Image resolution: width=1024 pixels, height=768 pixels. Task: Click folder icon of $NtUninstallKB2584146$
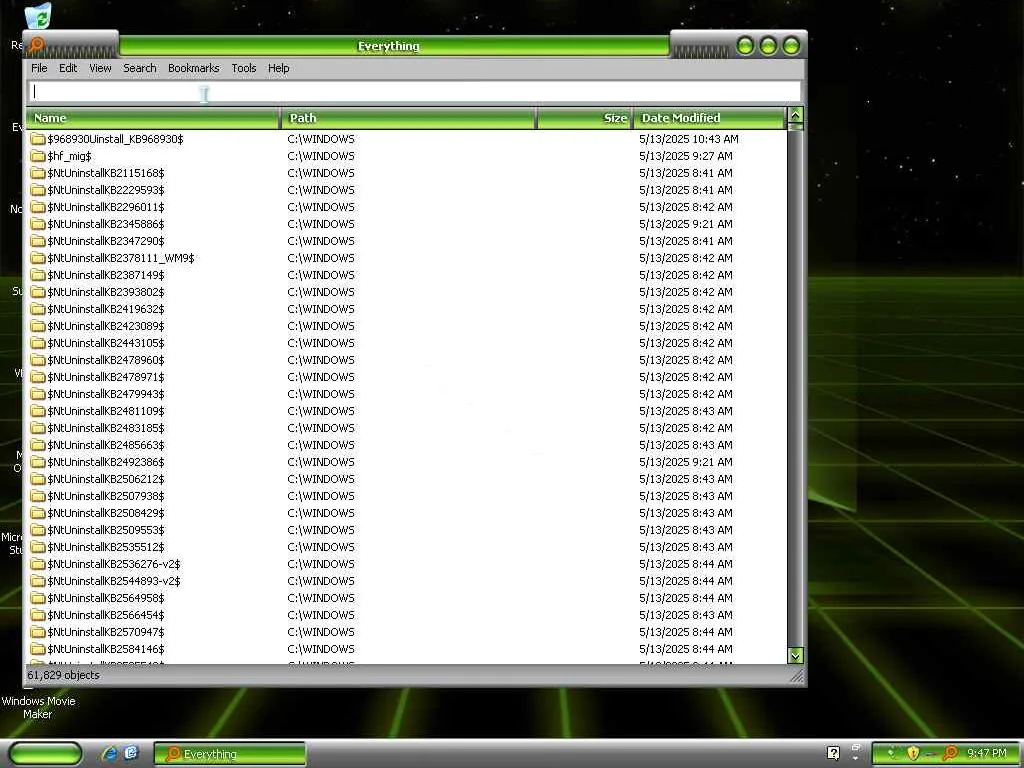tap(38, 648)
